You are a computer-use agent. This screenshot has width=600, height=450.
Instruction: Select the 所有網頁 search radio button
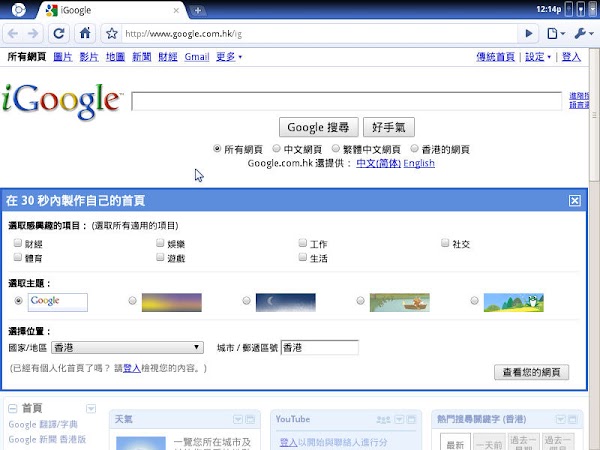click(x=217, y=148)
